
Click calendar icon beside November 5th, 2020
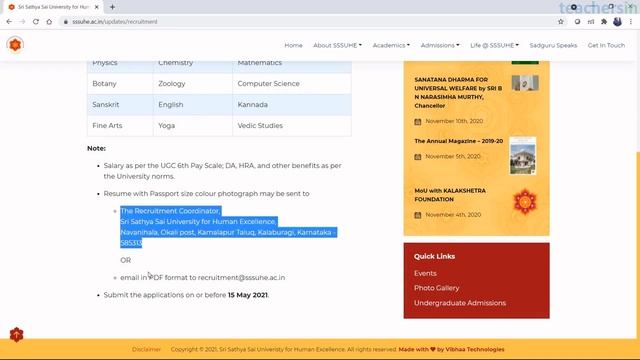click(418, 157)
